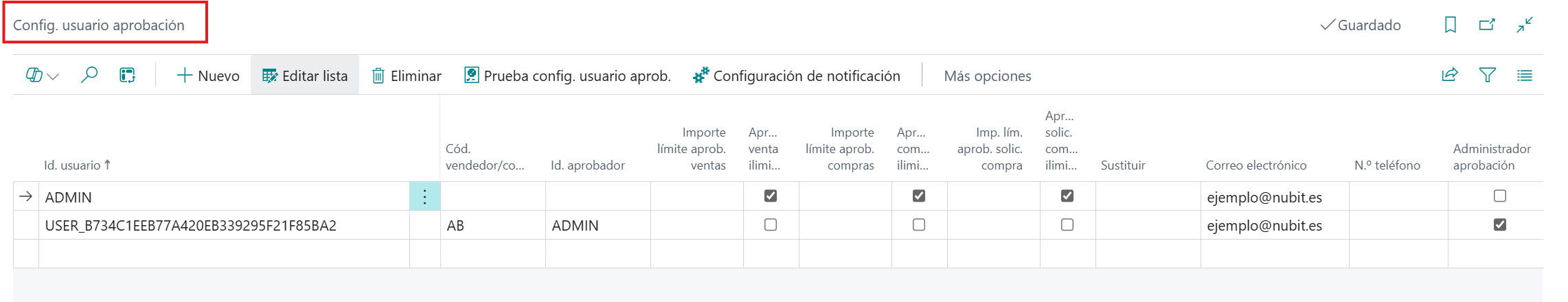Image resolution: width=1568 pixels, height=302 pixels.
Task: Click the analysis mode icon
Action: [127, 75]
